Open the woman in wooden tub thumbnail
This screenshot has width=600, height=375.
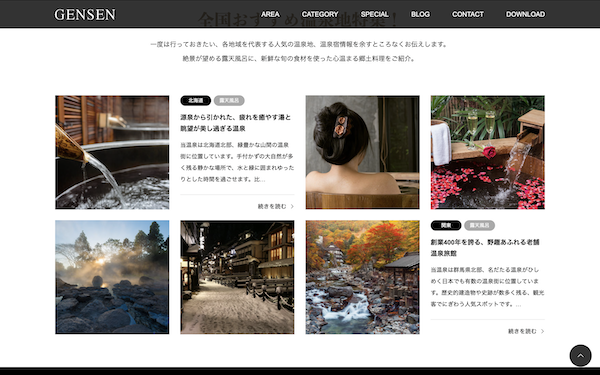(362, 152)
